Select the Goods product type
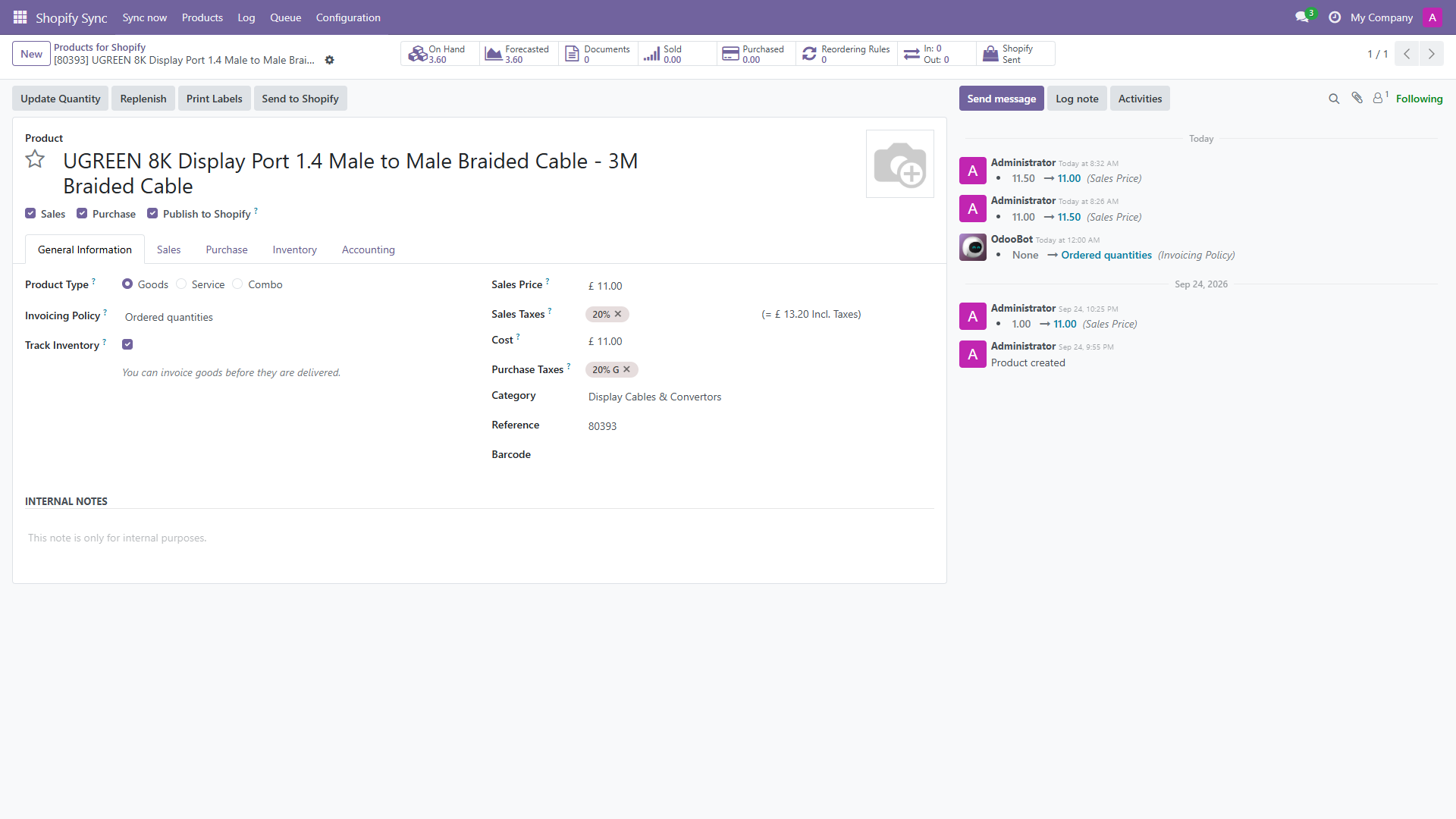Viewport: 1456px width, 819px height. [127, 284]
